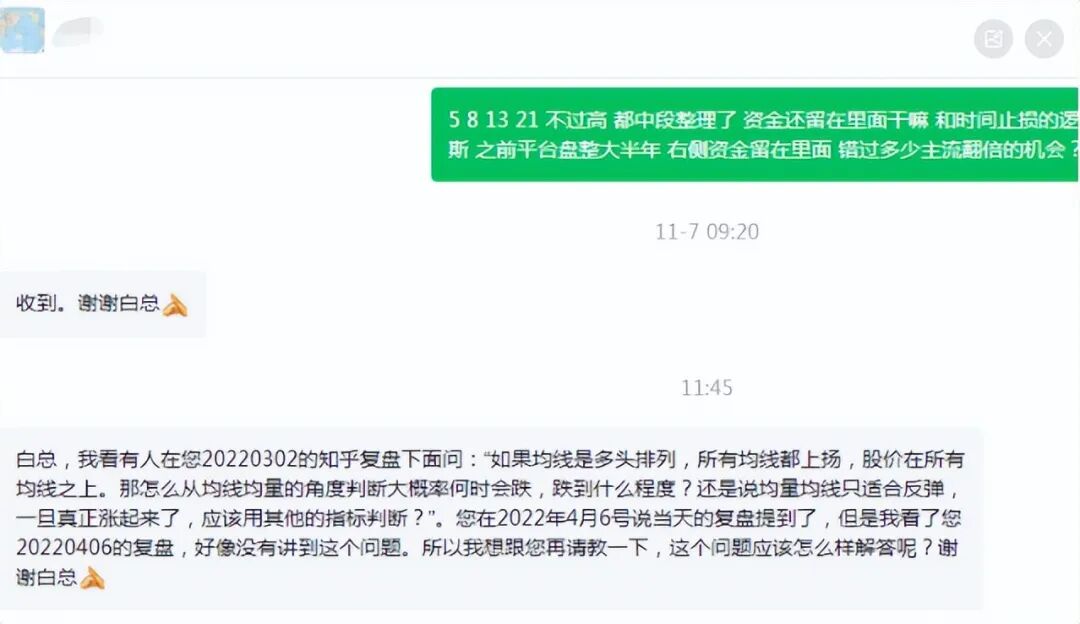Click the header bar between avatar and icons
1080x624 pixels.
tap(539, 39)
